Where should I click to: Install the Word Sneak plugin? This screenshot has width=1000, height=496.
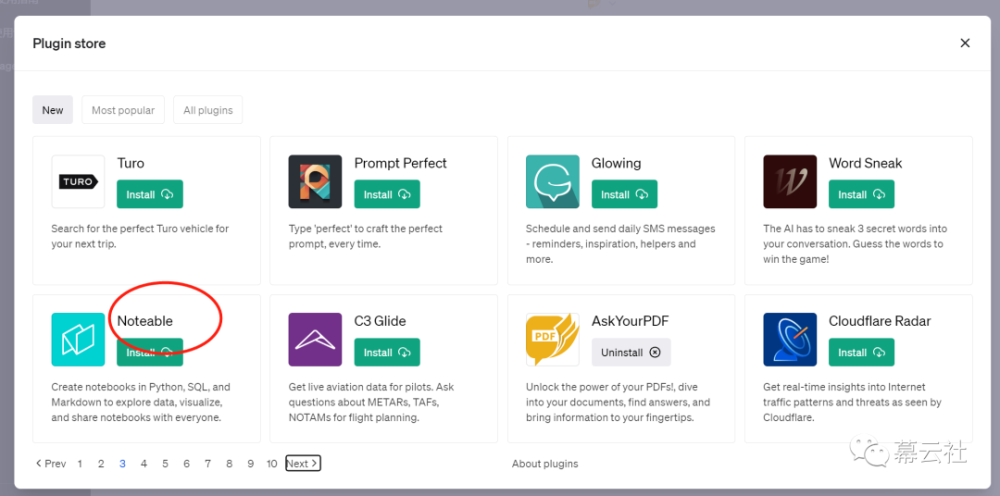point(862,194)
